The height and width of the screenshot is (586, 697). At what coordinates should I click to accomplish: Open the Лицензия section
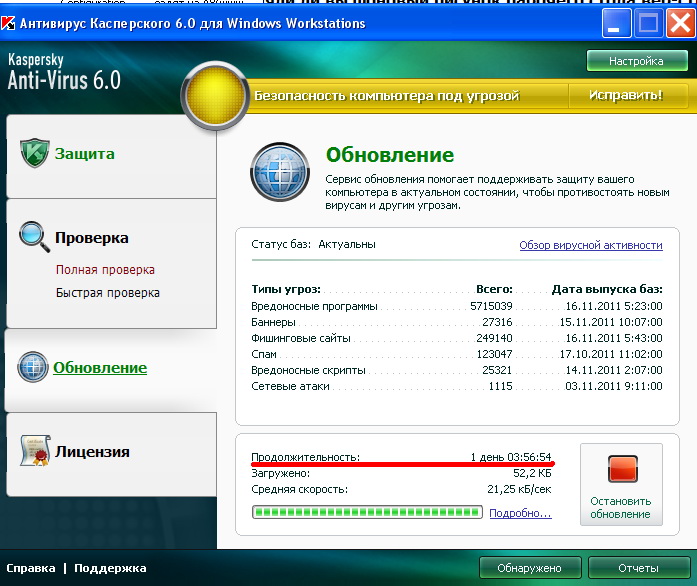92,451
